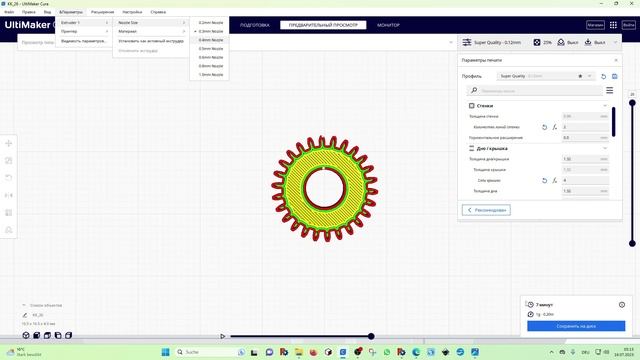Click the settings search field

(x=535, y=91)
